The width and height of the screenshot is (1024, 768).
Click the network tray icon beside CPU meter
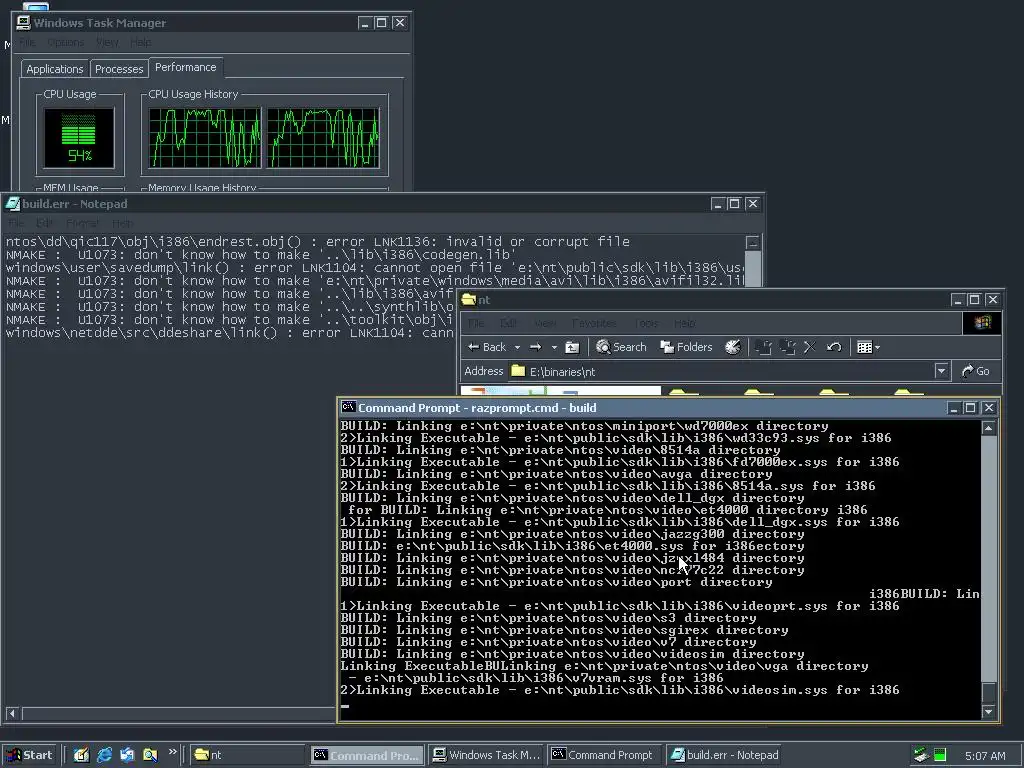921,755
